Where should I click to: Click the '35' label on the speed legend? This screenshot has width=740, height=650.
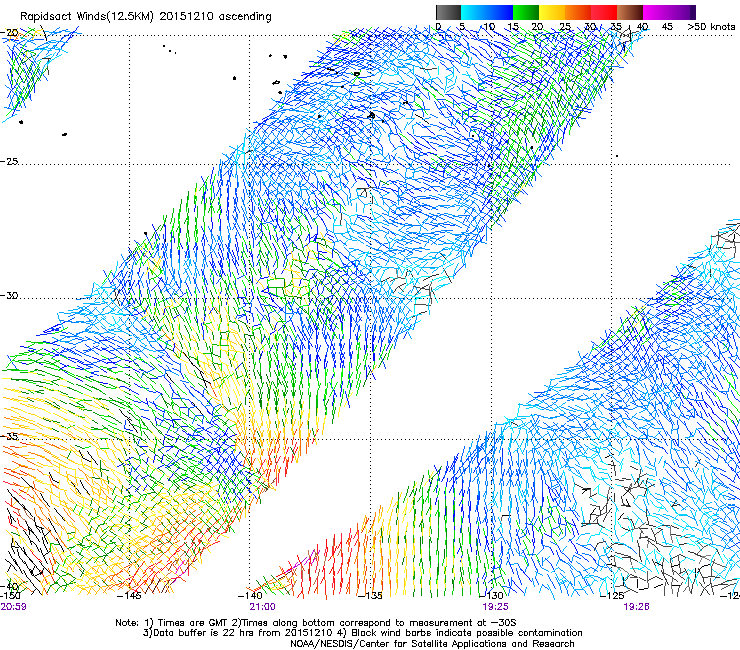coord(616,27)
